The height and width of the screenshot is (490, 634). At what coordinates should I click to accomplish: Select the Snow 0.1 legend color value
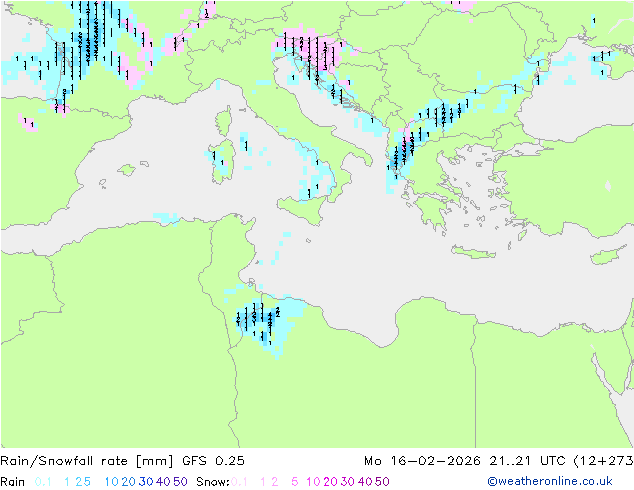[239, 482]
